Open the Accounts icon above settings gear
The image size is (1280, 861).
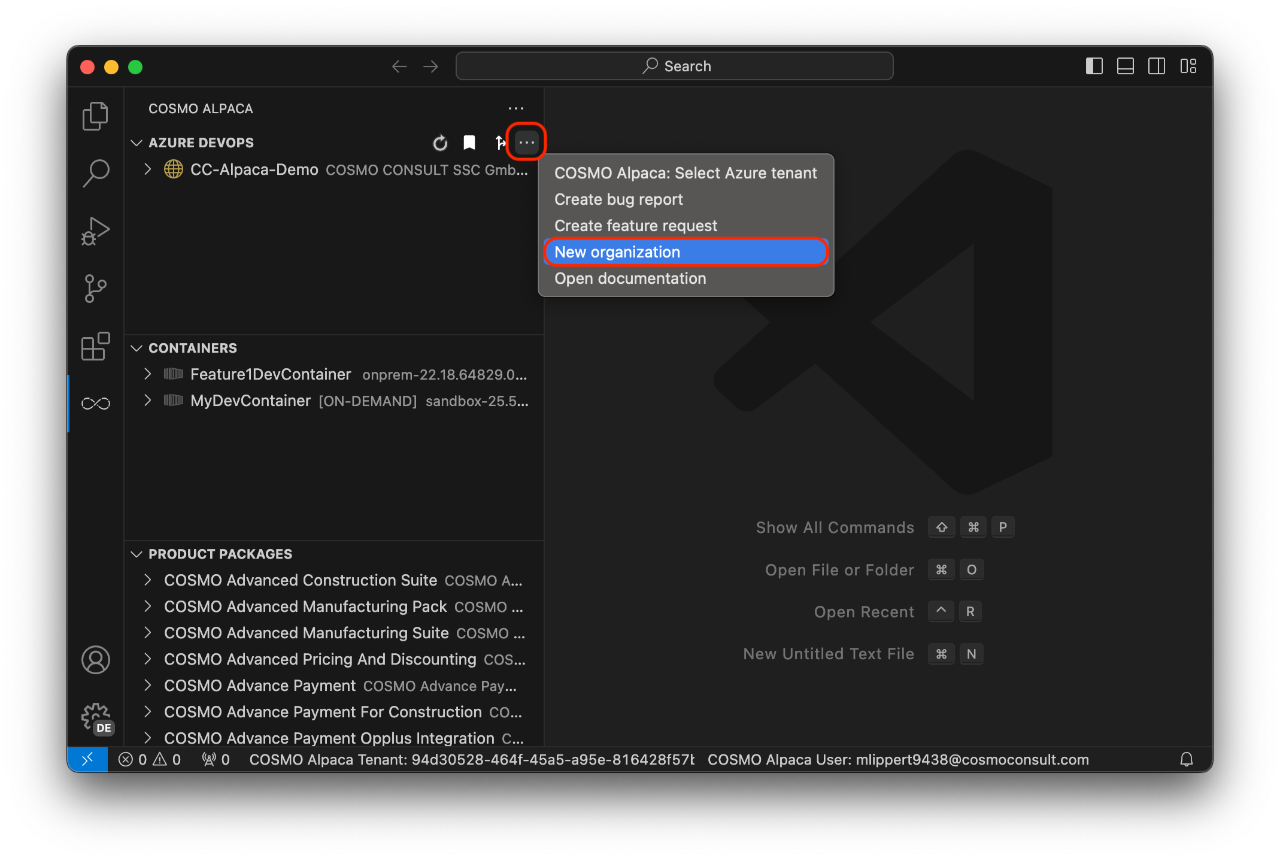(95, 660)
